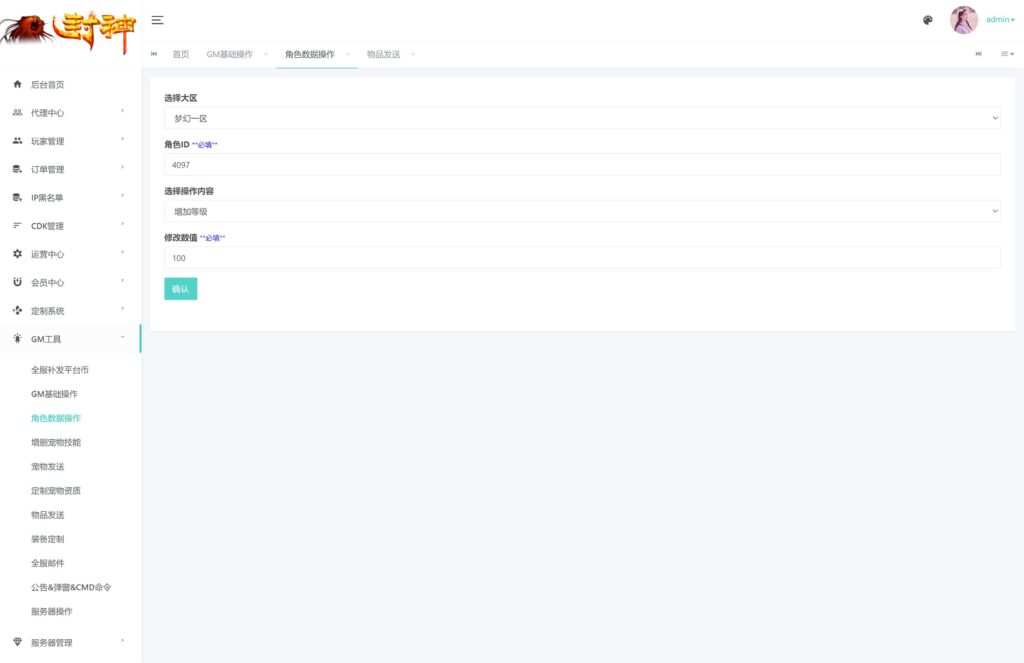Viewport: 1024px width, 663px height.
Task: Click the home icon beside 后台首页
Action: (17, 85)
